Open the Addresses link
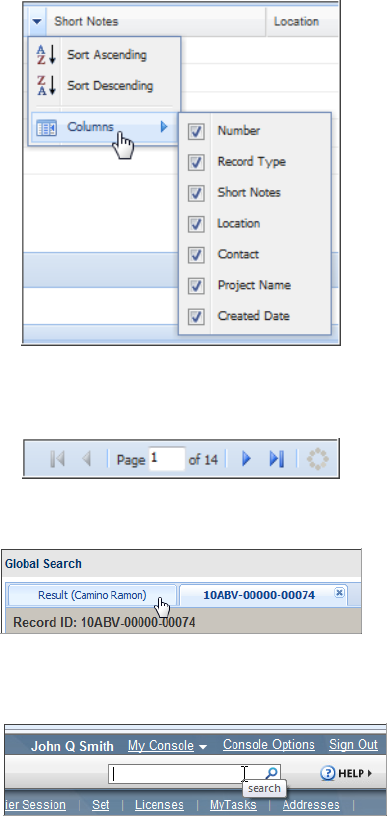The width and height of the screenshot is (387, 816). click(311, 805)
